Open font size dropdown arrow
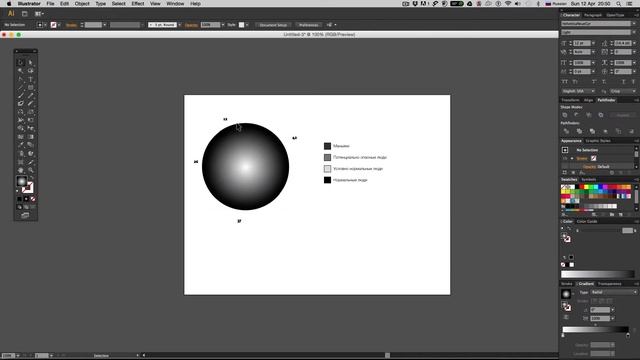Screen dimensions: 640x360 tap(593, 43)
